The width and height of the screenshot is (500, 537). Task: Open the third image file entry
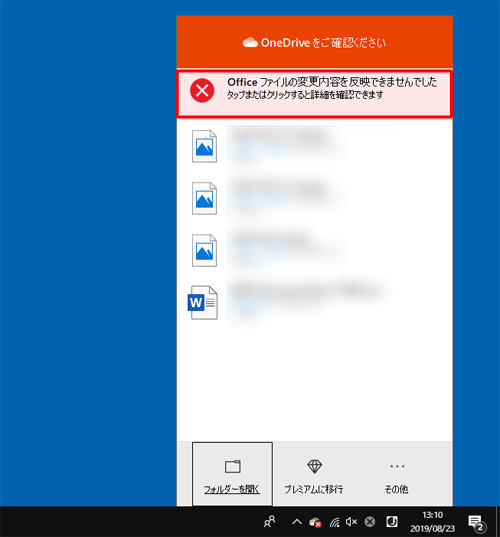point(314,250)
